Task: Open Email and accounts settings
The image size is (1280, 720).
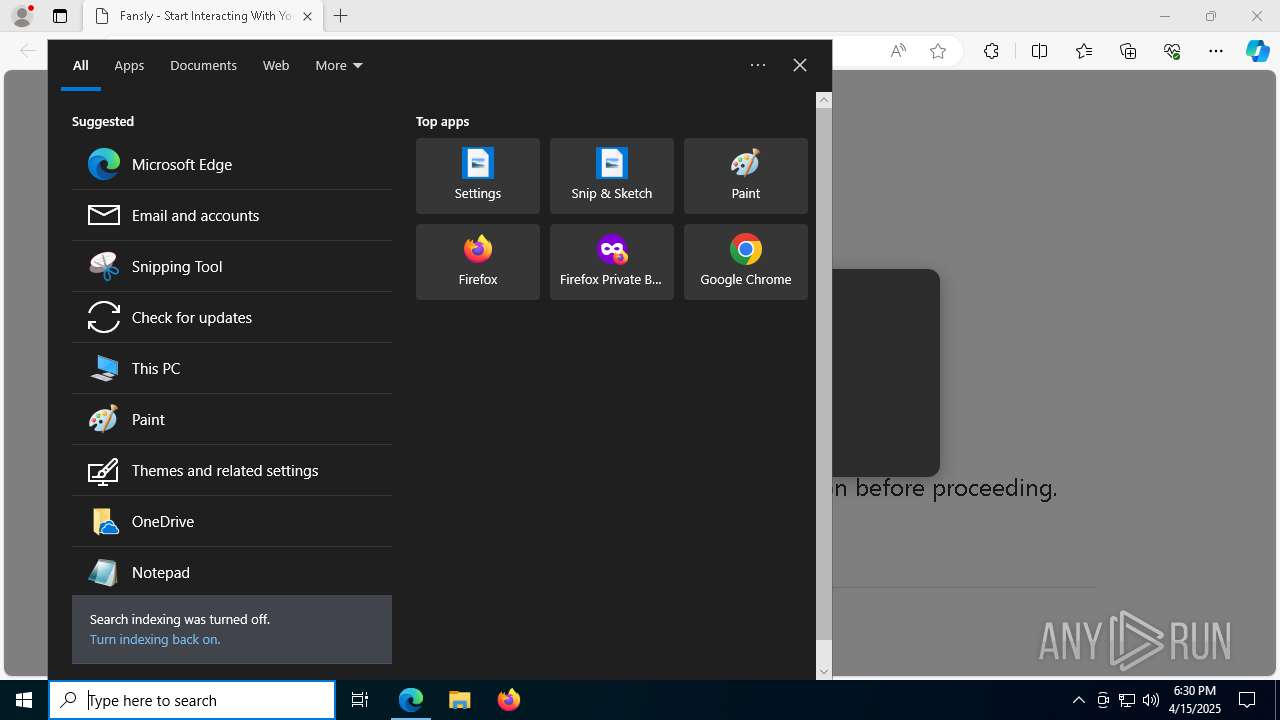Action: [231, 215]
